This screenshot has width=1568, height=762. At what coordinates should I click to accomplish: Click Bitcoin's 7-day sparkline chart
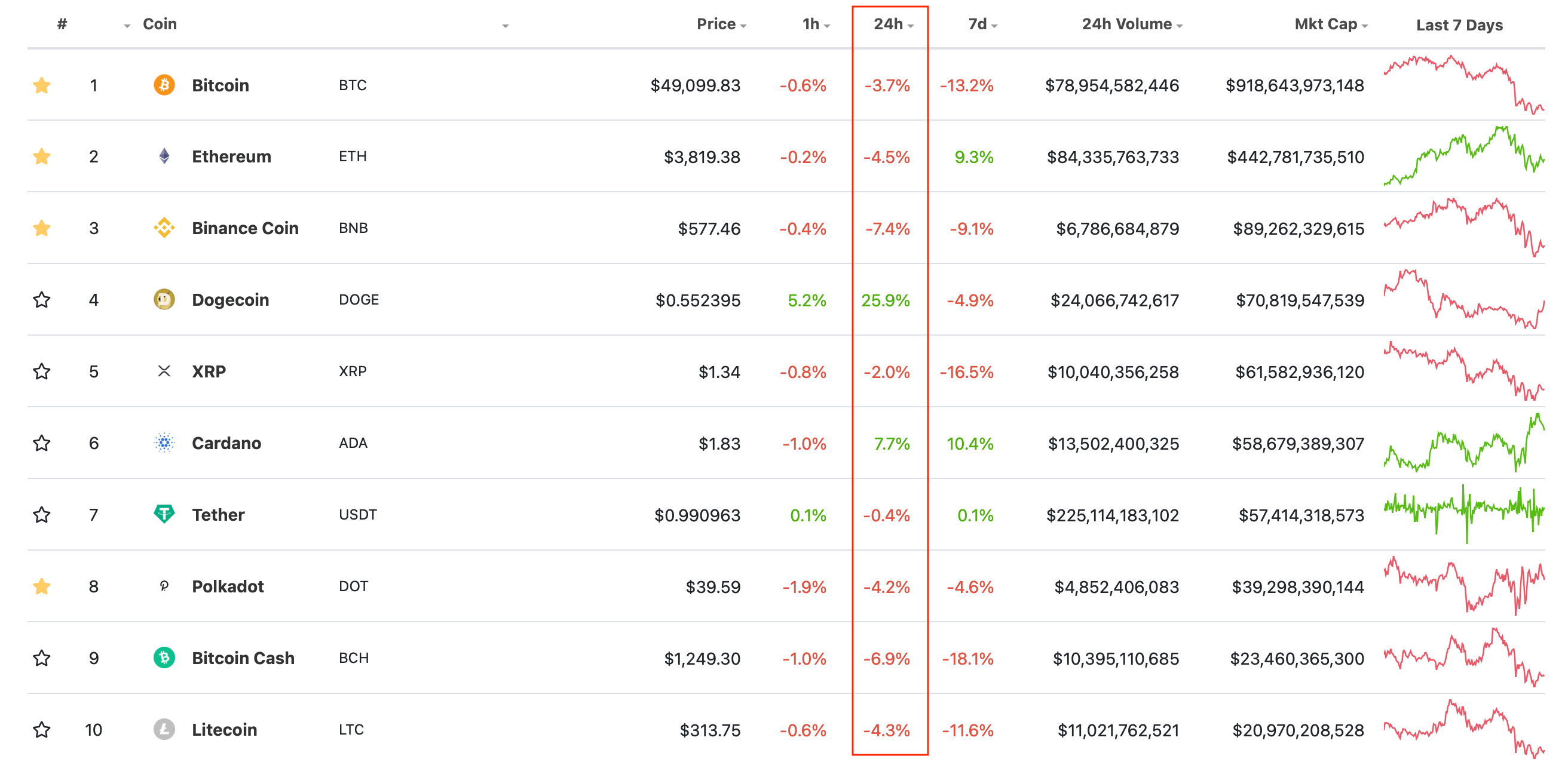(1464, 85)
